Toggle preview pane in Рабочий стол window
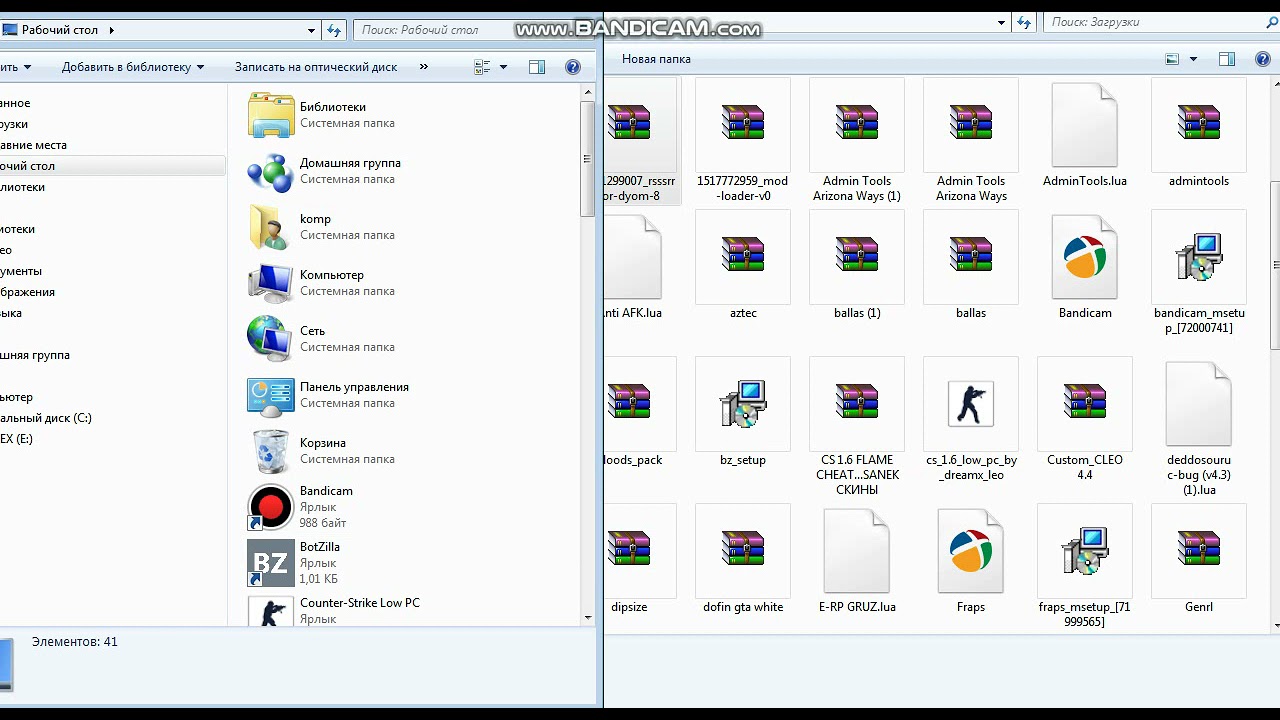1280x720 pixels. click(537, 67)
